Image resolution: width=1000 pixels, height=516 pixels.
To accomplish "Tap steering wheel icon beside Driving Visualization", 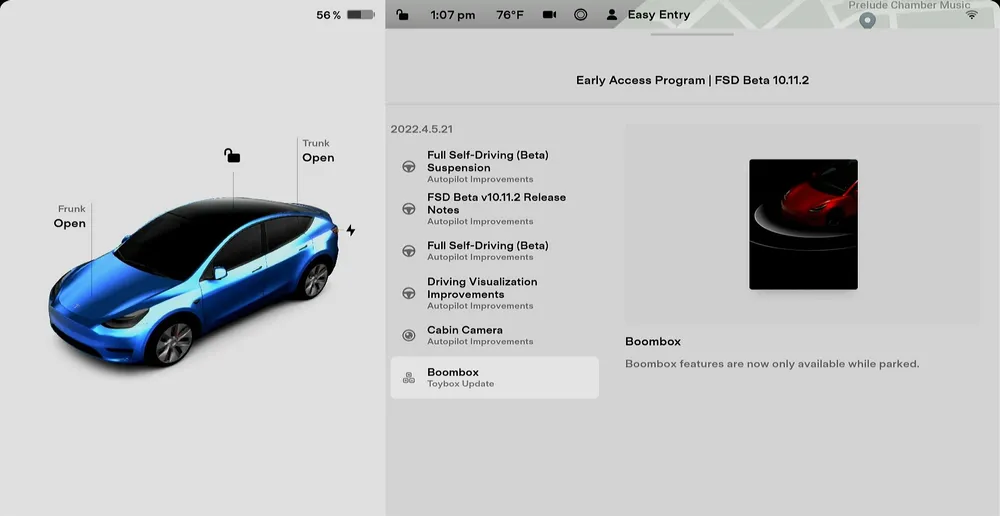I will 409,293.
